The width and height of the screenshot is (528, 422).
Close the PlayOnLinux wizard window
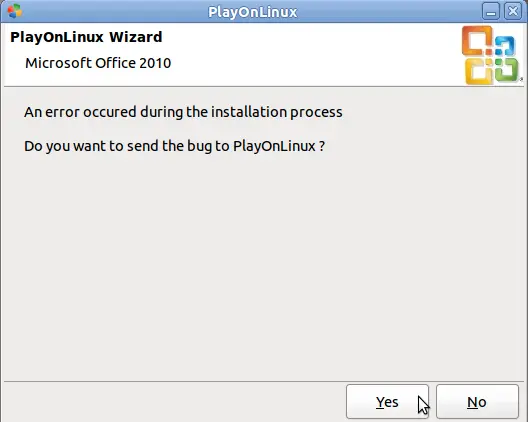(x=513, y=12)
